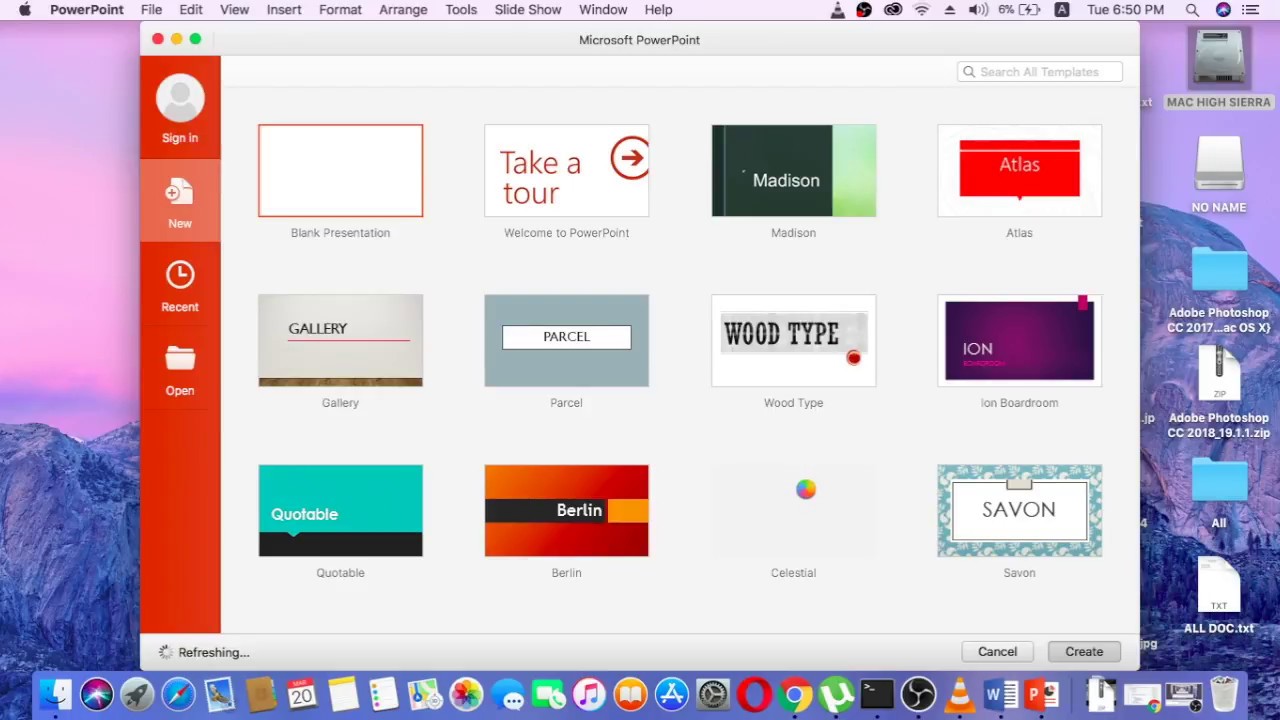
Task: Click the Create button
Action: click(1084, 652)
